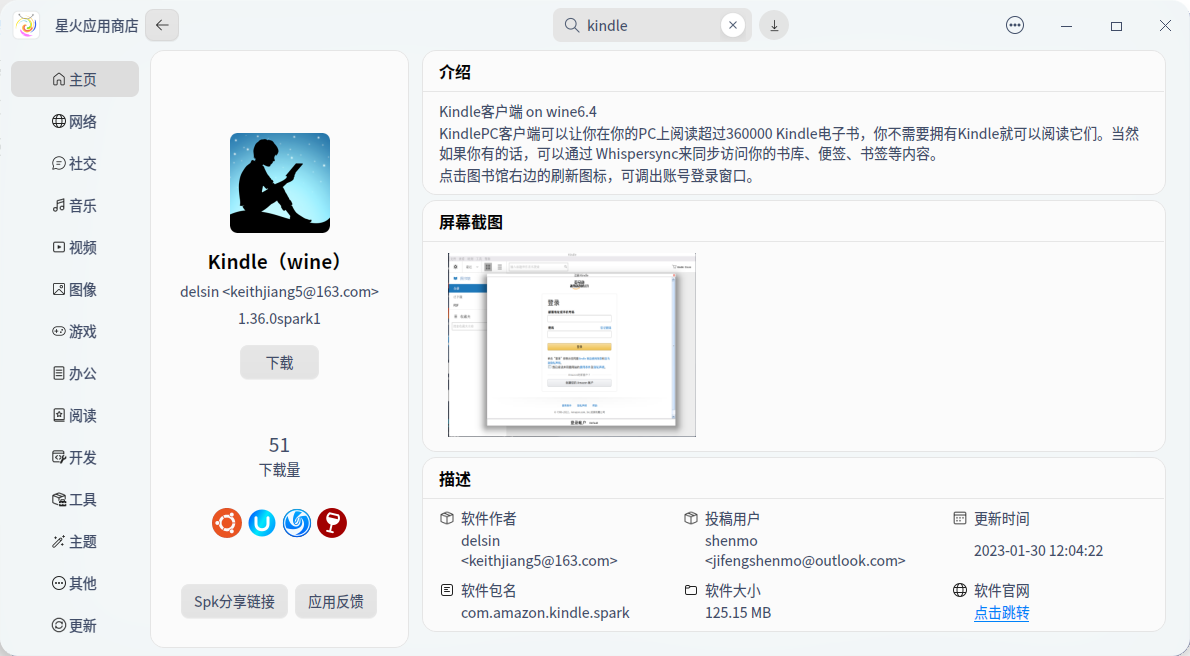Screen dimensions: 1190x656
Task: Click the Ubuntu compatibility icon
Action: coord(227,522)
